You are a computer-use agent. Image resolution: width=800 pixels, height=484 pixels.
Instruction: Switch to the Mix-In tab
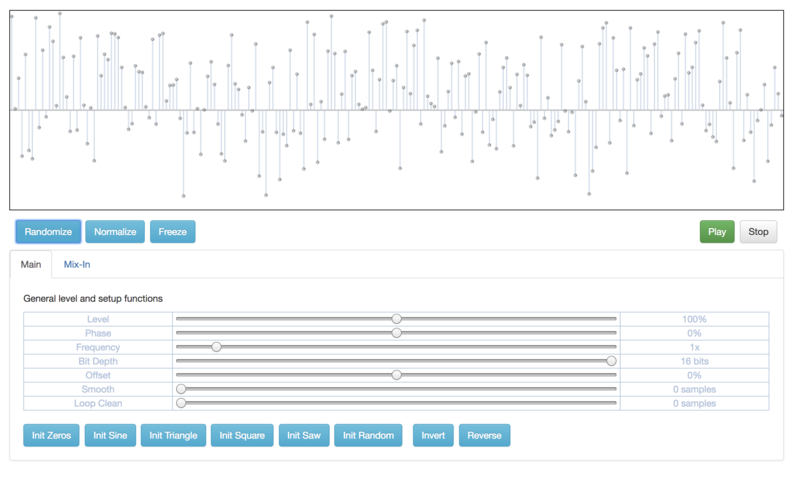[77, 265]
